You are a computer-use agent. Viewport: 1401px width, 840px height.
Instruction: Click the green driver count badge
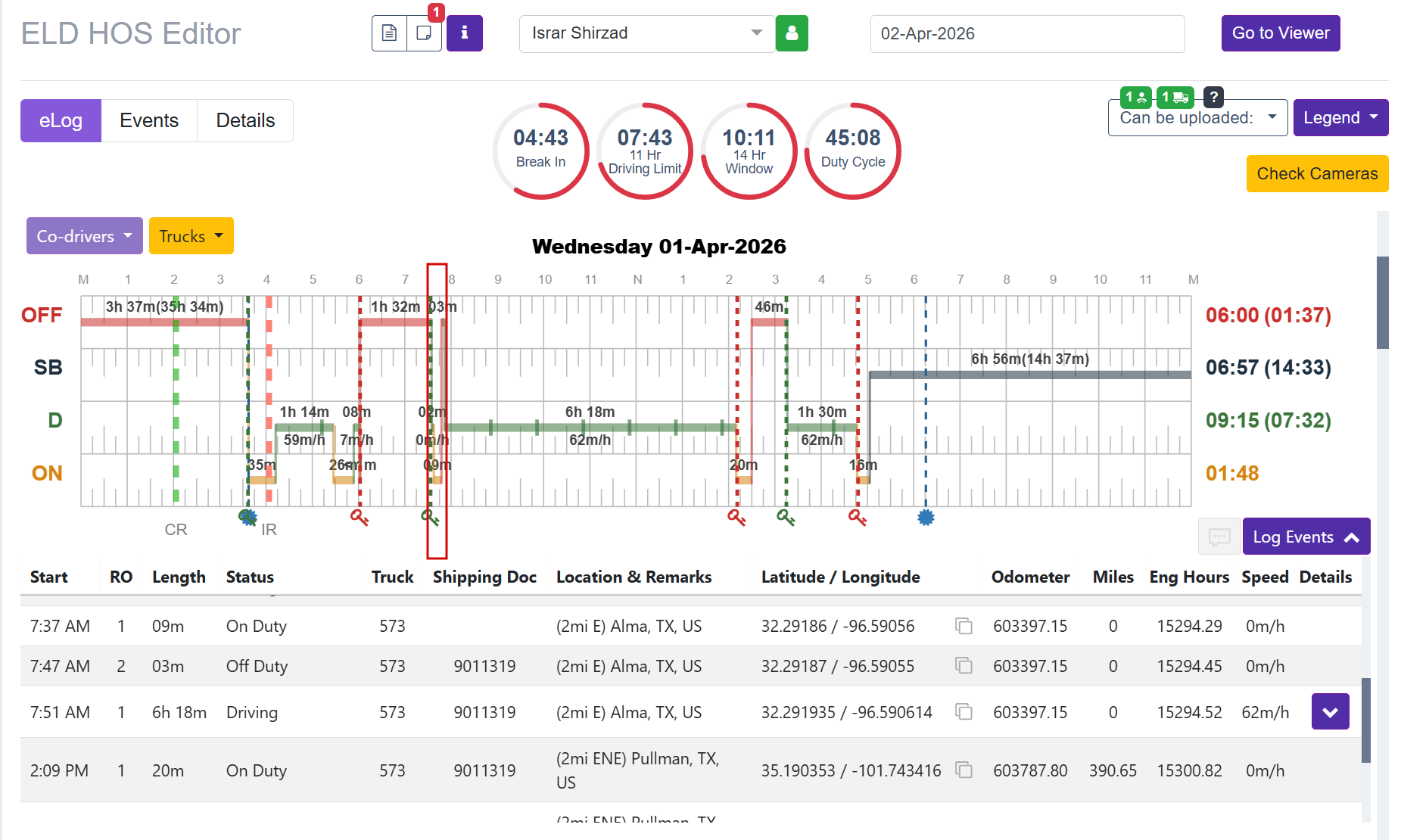1135,97
